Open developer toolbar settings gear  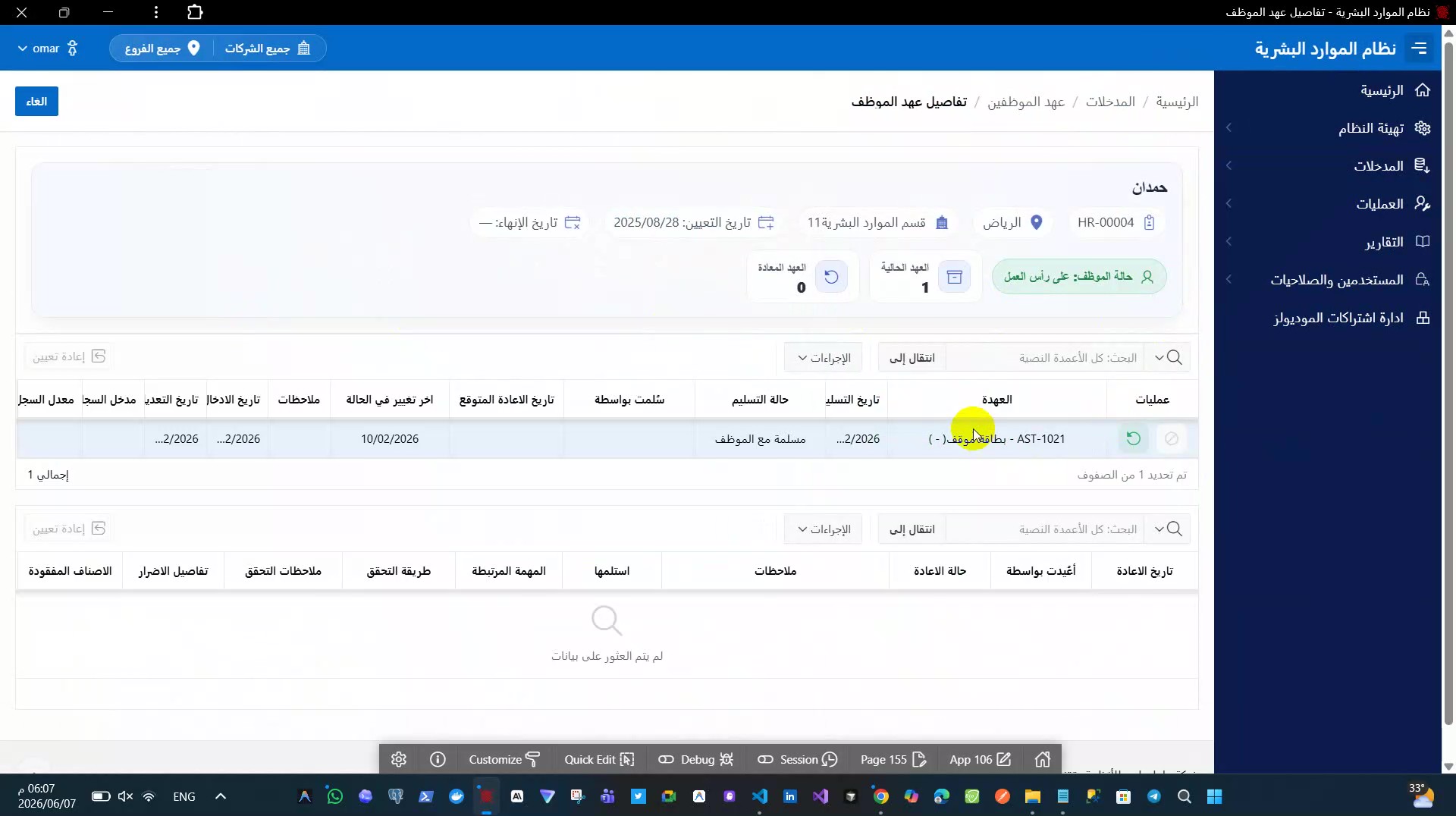(x=399, y=759)
